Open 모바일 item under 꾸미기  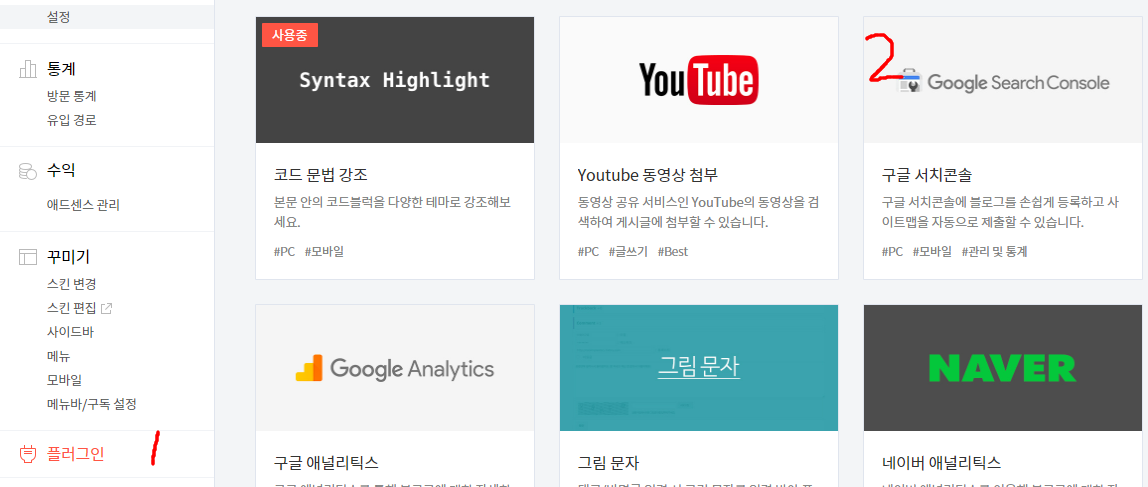[x=64, y=380]
